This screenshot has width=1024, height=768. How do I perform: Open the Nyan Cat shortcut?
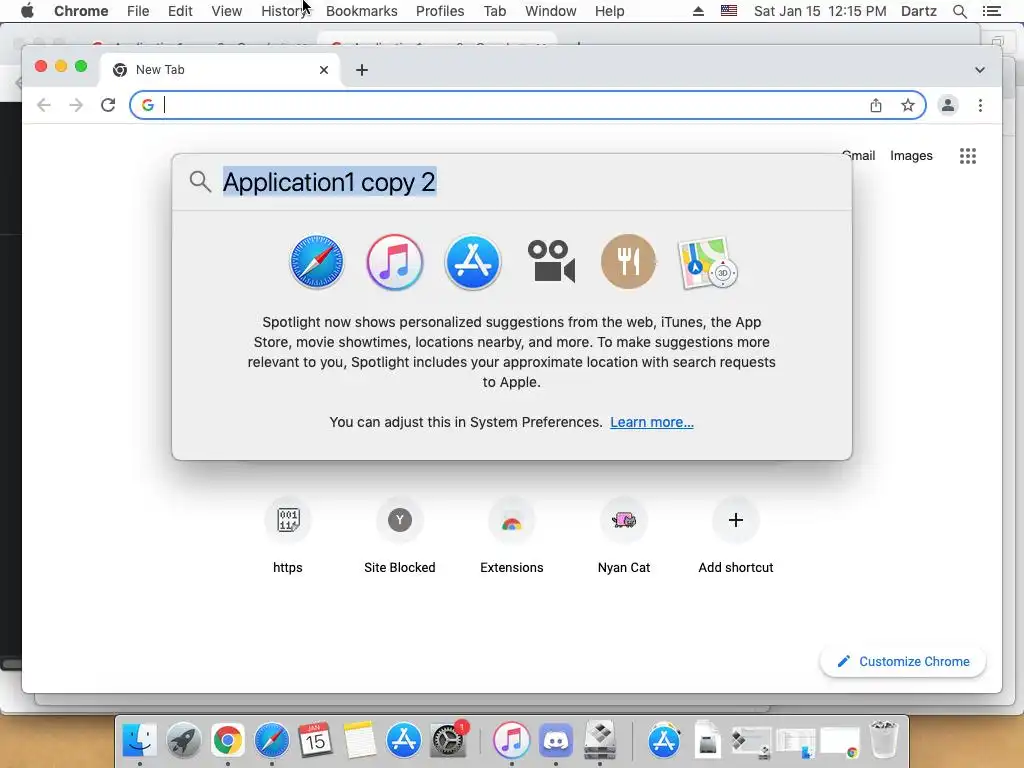pos(624,536)
